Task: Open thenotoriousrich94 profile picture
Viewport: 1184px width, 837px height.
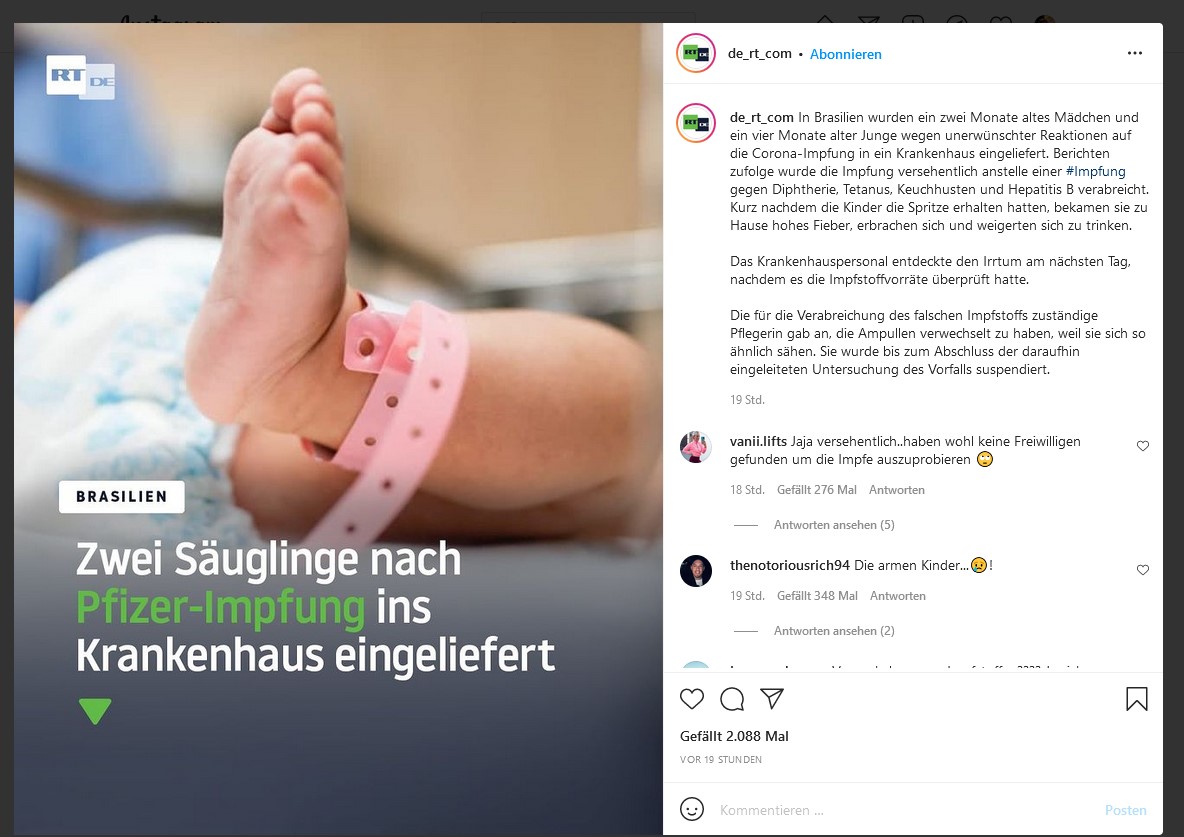Action: point(695,570)
